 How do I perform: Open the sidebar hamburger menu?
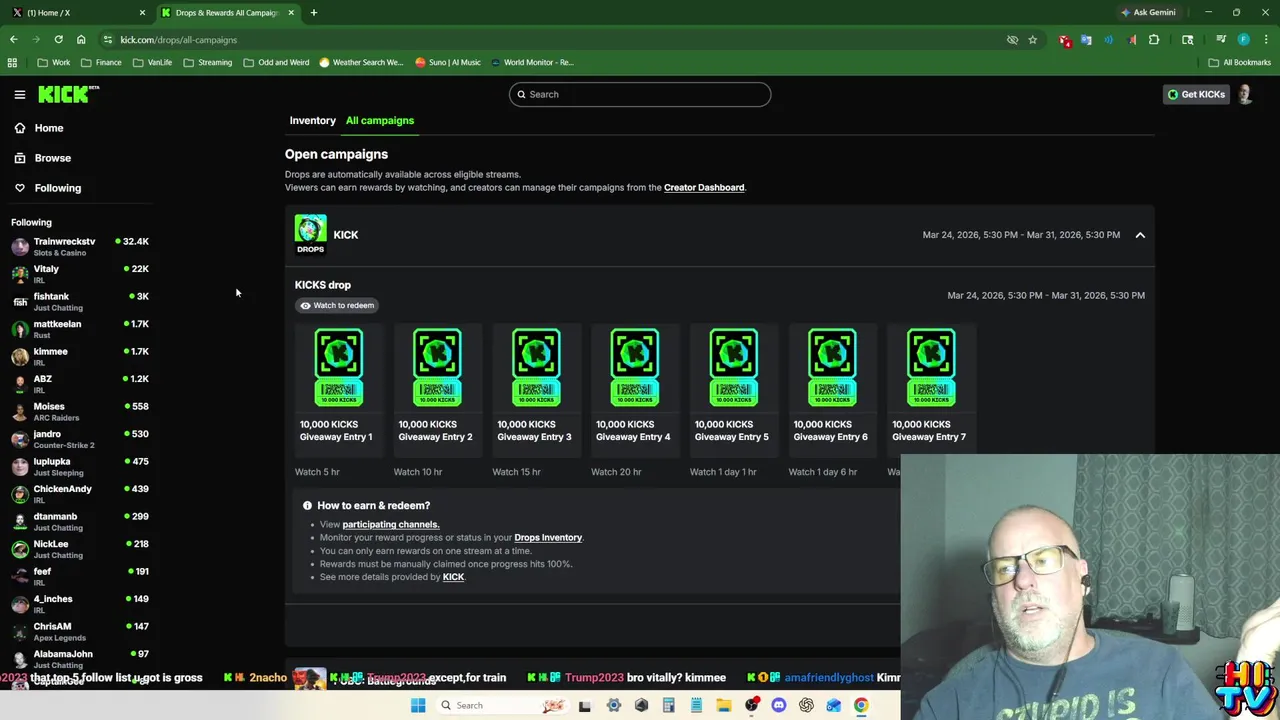19,94
